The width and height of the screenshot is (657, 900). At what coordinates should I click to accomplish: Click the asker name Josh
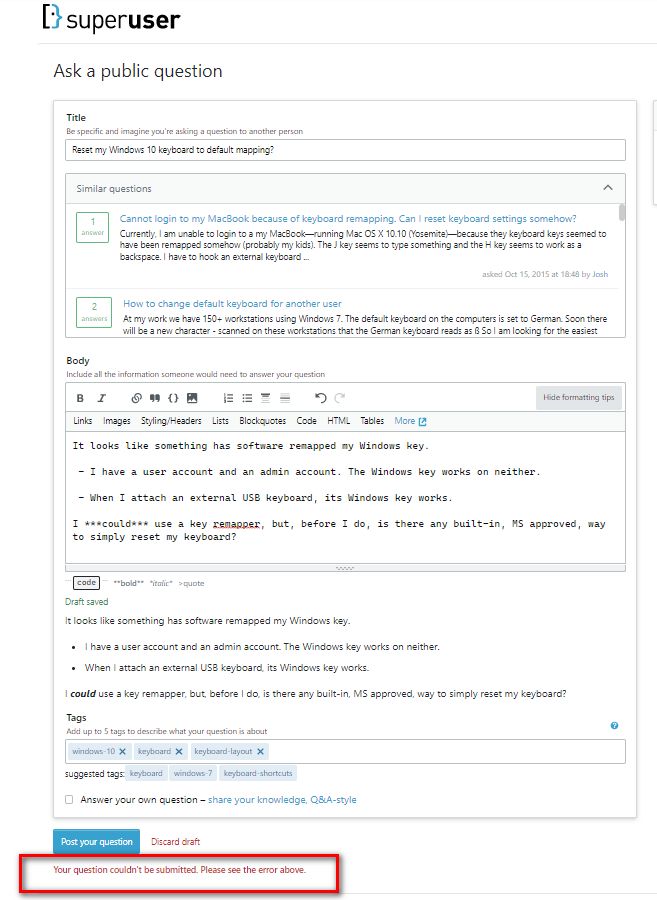tap(600, 274)
